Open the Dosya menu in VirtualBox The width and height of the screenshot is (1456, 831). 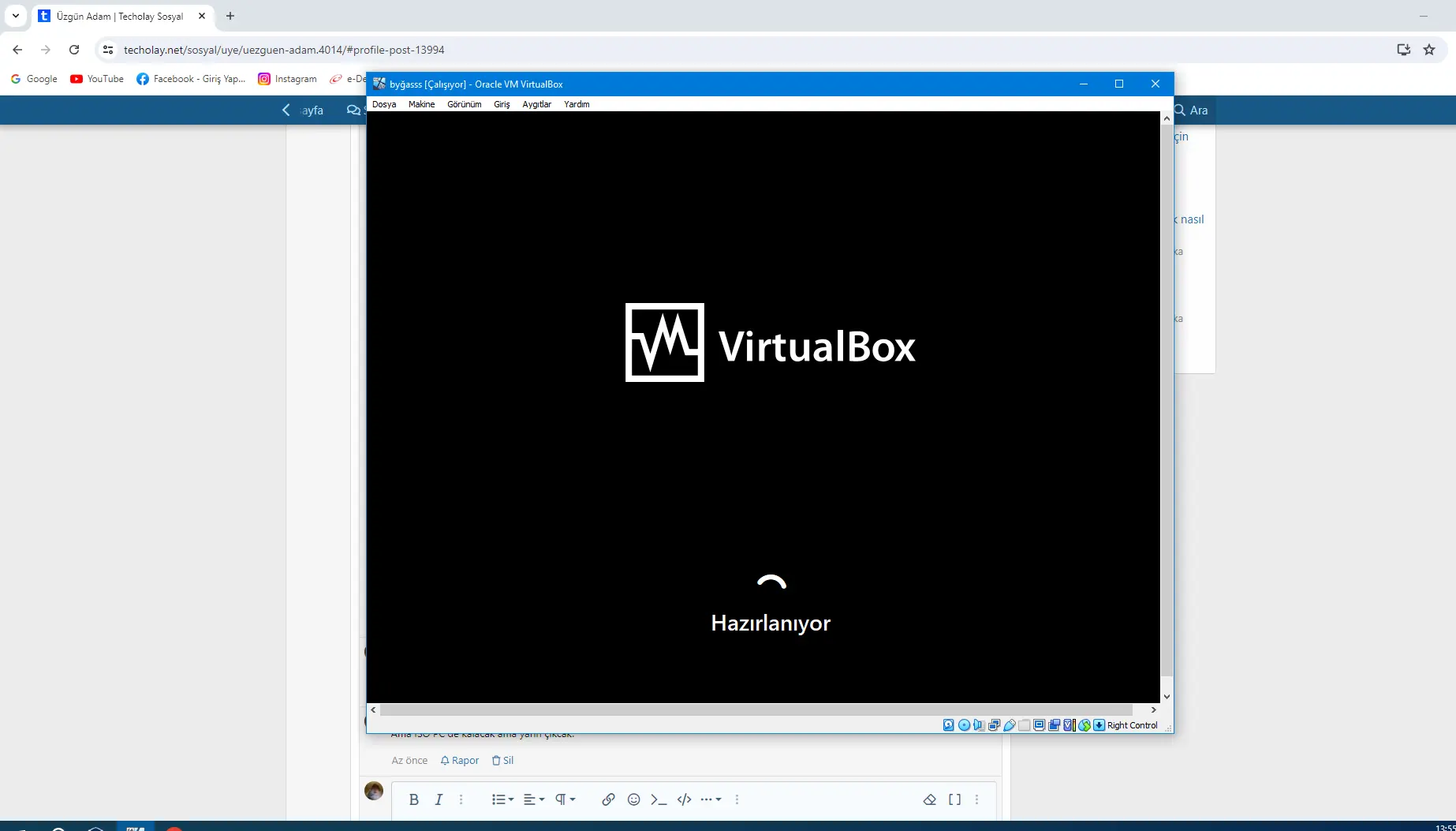coord(384,104)
